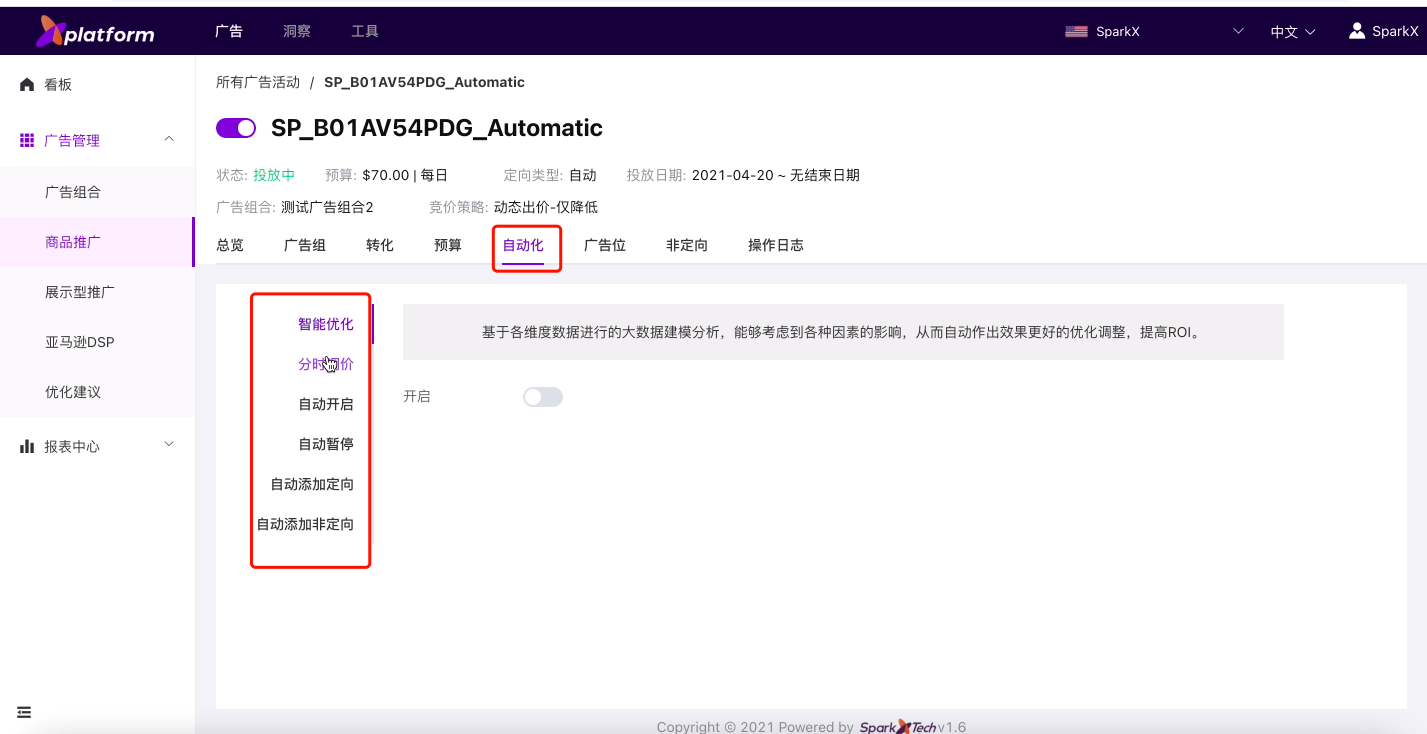Viewport: 1427px width, 734px height.
Task: Open 洞察 in the top navigation
Action: (x=297, y=31)
